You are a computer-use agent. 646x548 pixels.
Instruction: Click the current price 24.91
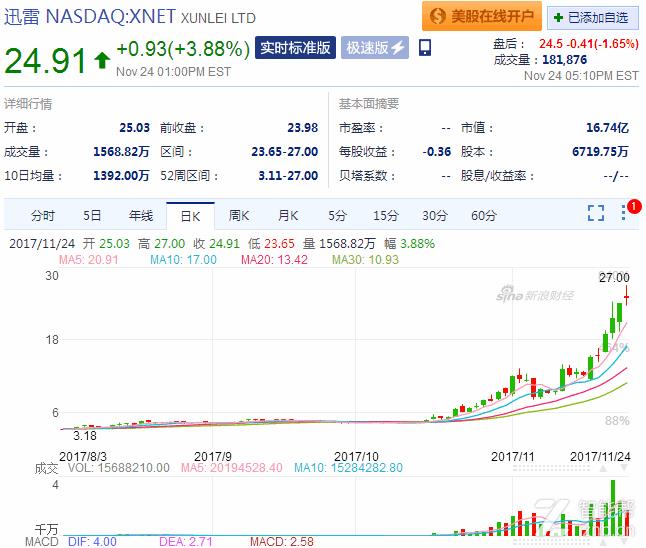[x=45, y=61]
